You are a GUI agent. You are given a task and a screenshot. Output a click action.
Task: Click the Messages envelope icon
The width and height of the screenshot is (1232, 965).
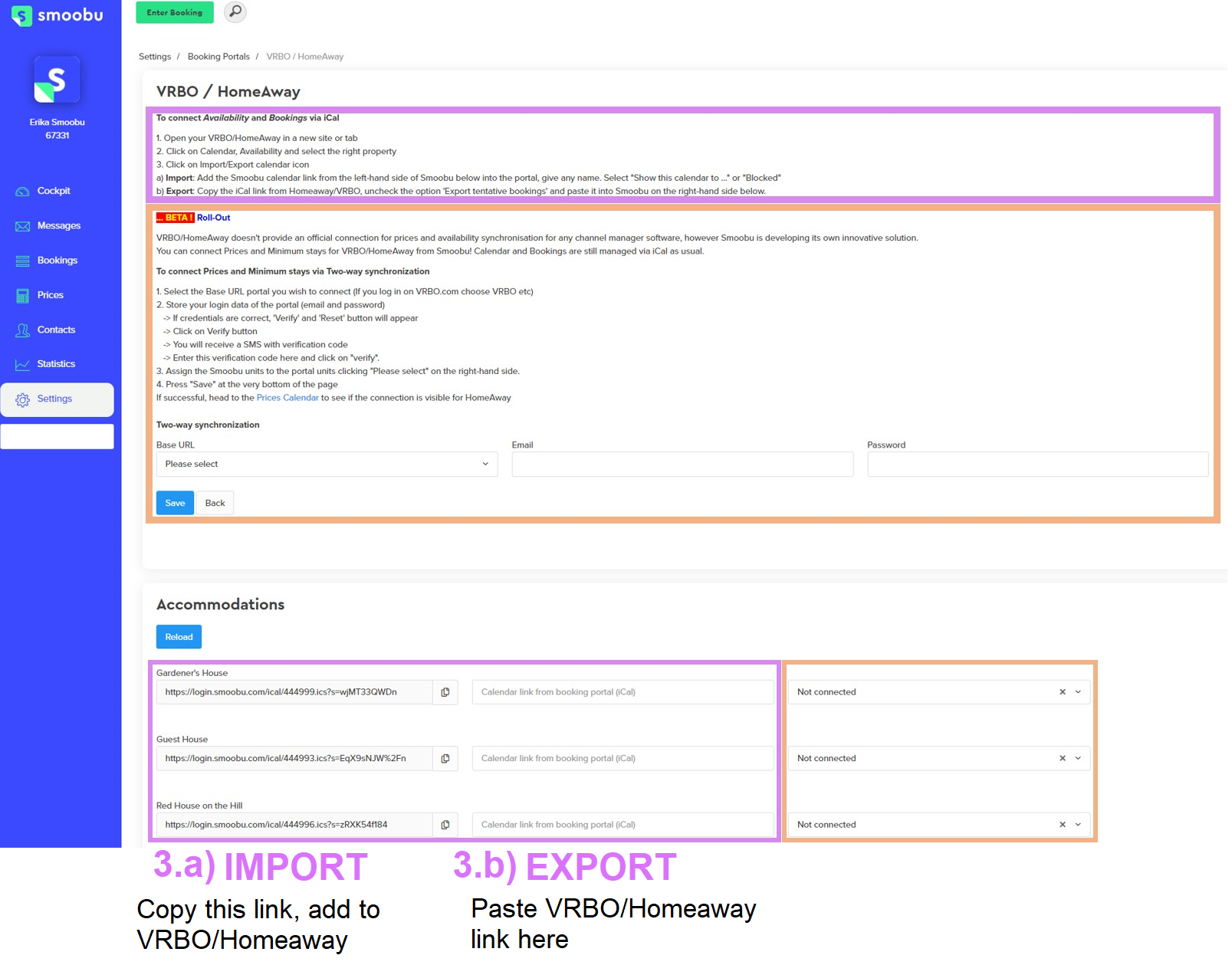(x=23, y=226)
